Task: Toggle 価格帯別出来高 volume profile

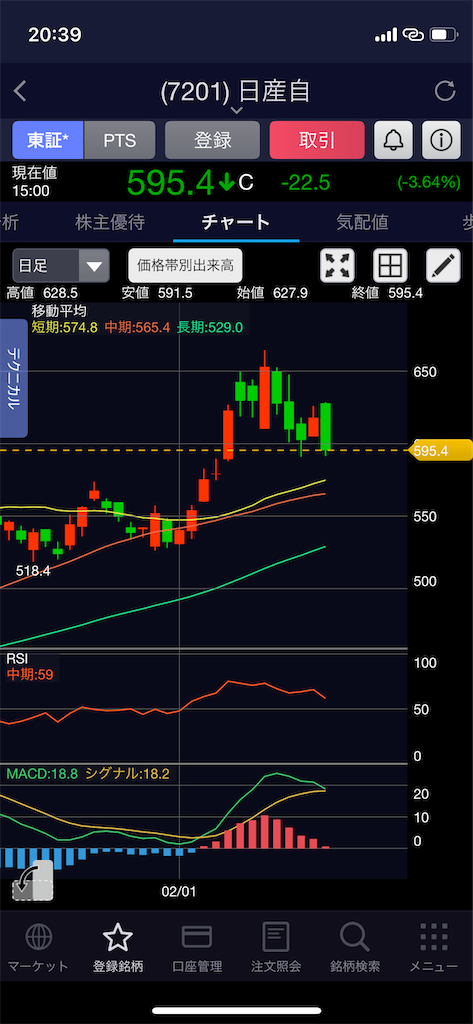Action: (x=186, y=265)
